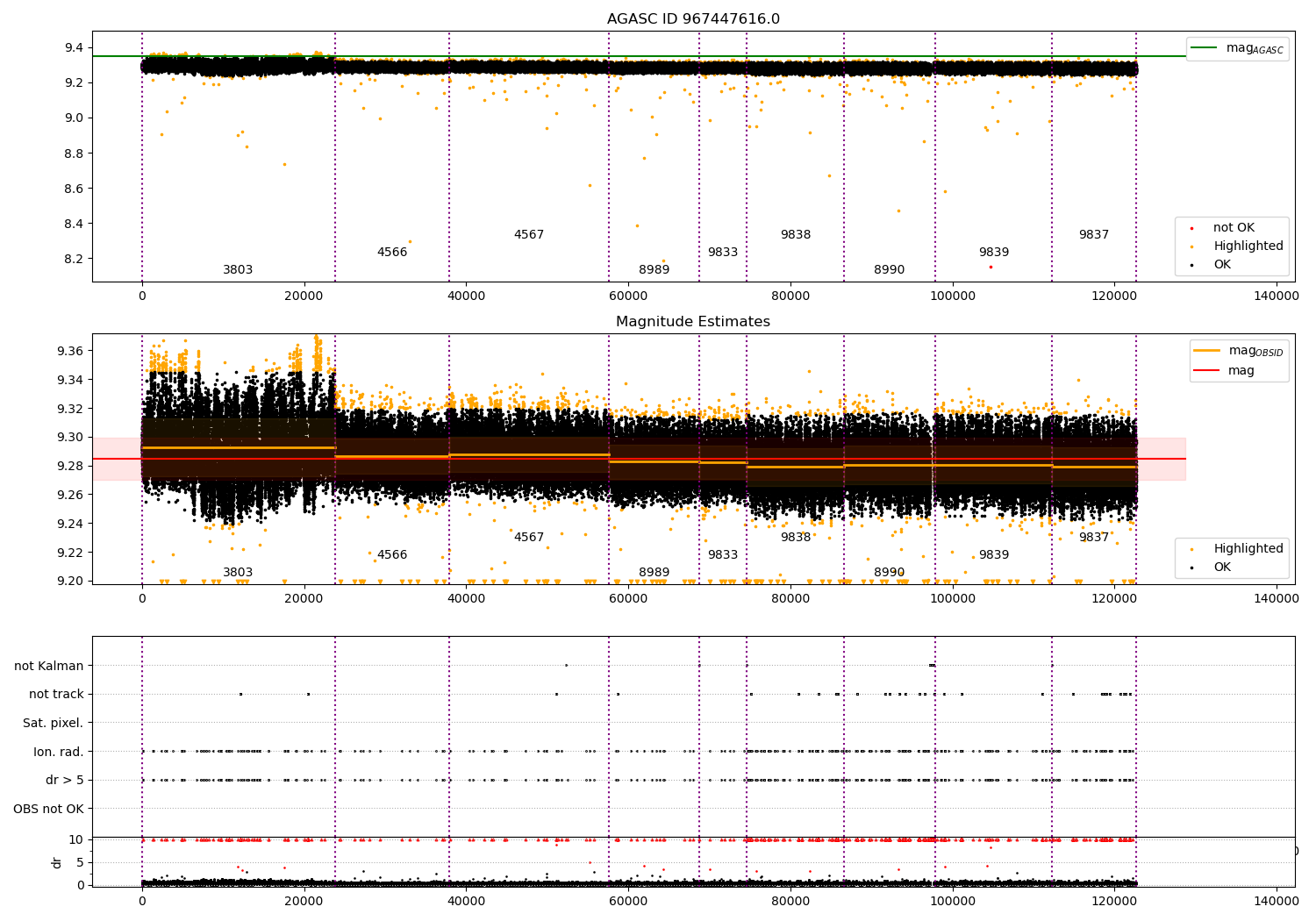Select the 'dr > 5' row label
1316x921 pixels.
coord(65,781)
